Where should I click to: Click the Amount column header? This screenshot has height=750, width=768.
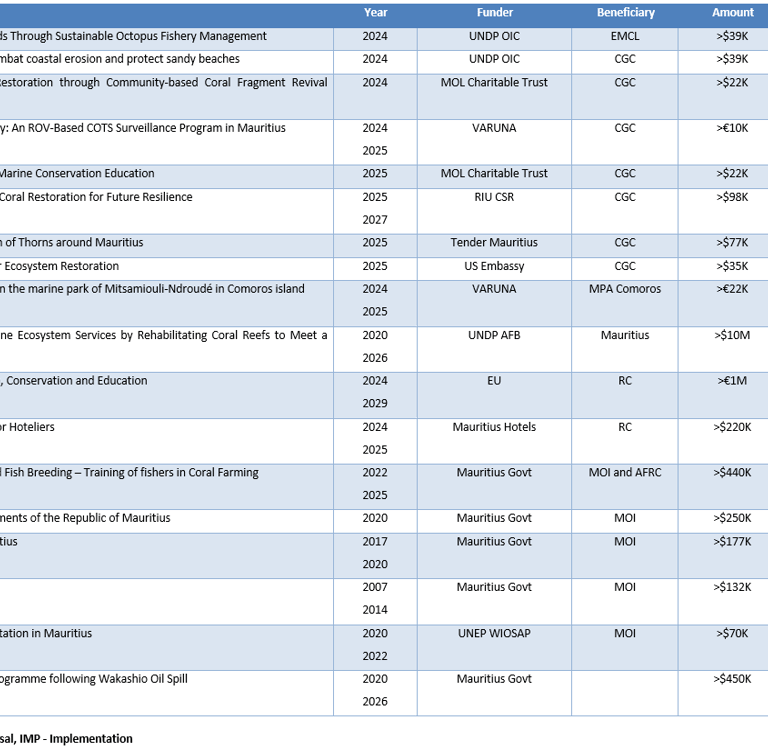click(x=733, y=13)
